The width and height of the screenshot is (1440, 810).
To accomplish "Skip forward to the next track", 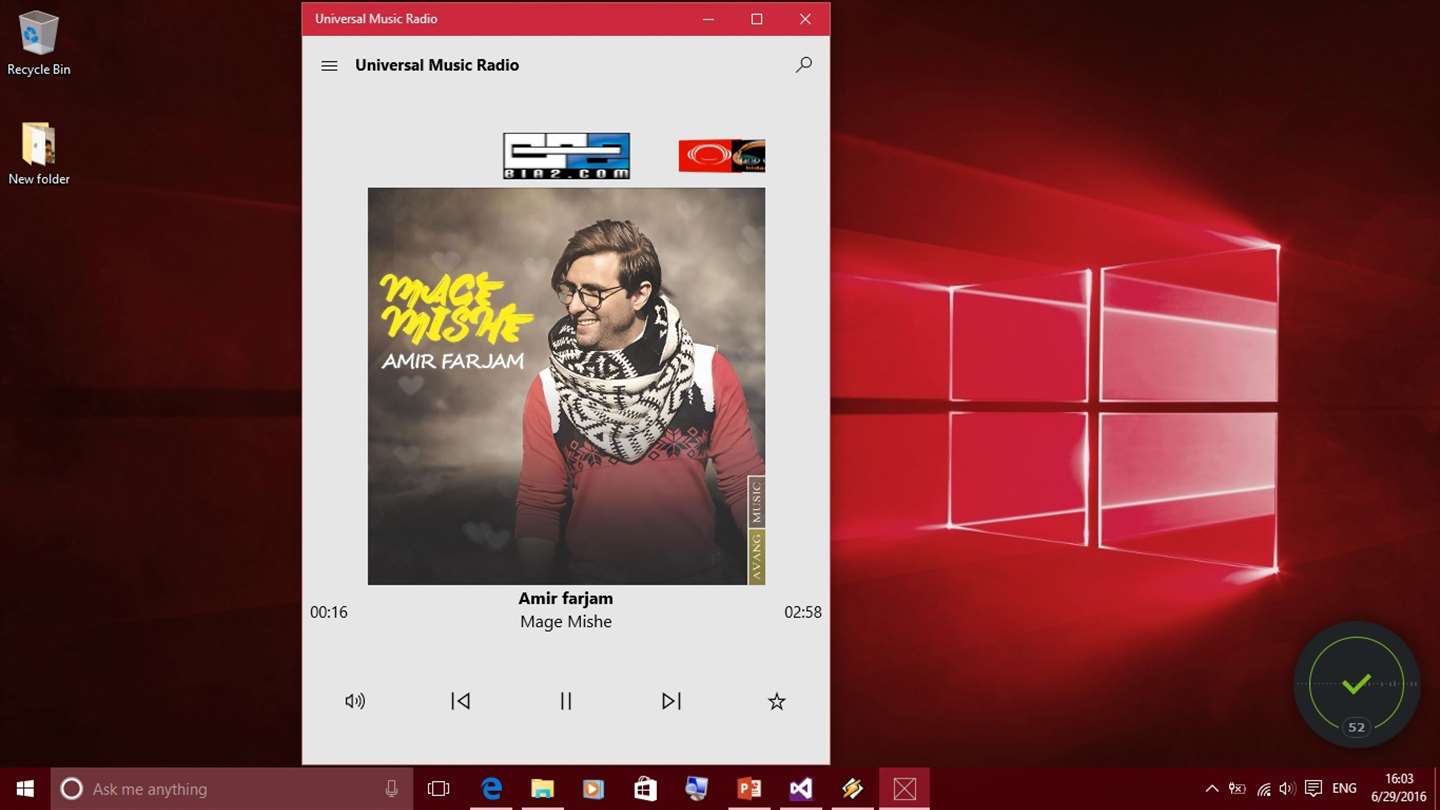I will tap(671, 701).
